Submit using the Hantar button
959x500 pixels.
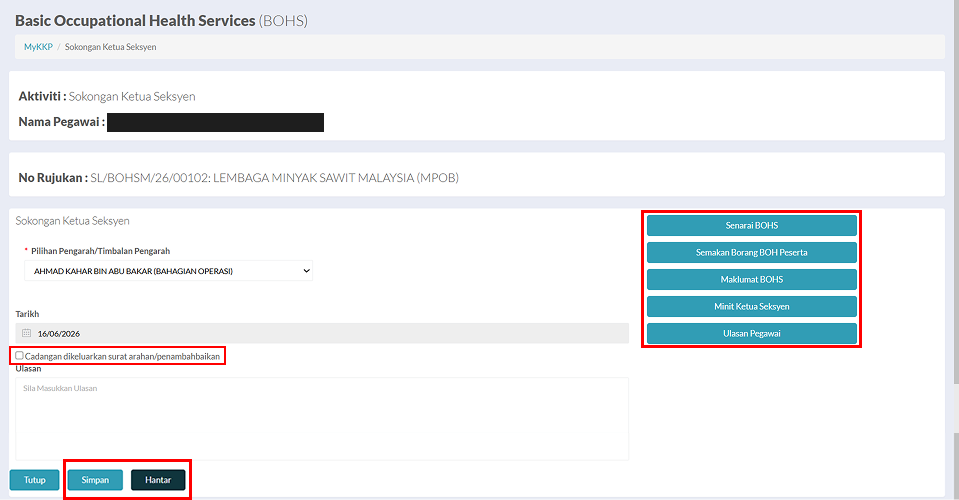(x=158, y=480)
